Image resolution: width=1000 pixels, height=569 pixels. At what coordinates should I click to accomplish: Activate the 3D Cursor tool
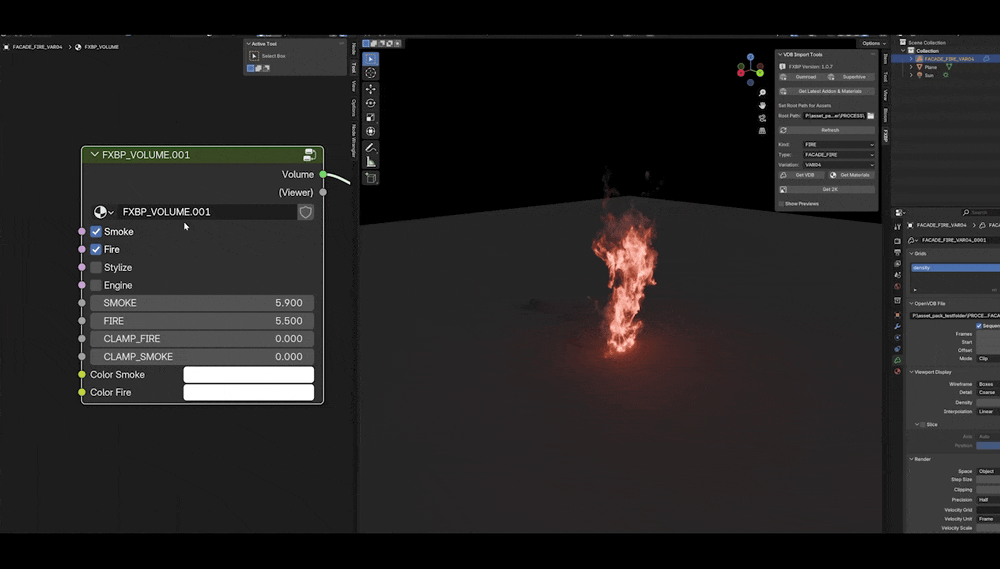[371, 73]
